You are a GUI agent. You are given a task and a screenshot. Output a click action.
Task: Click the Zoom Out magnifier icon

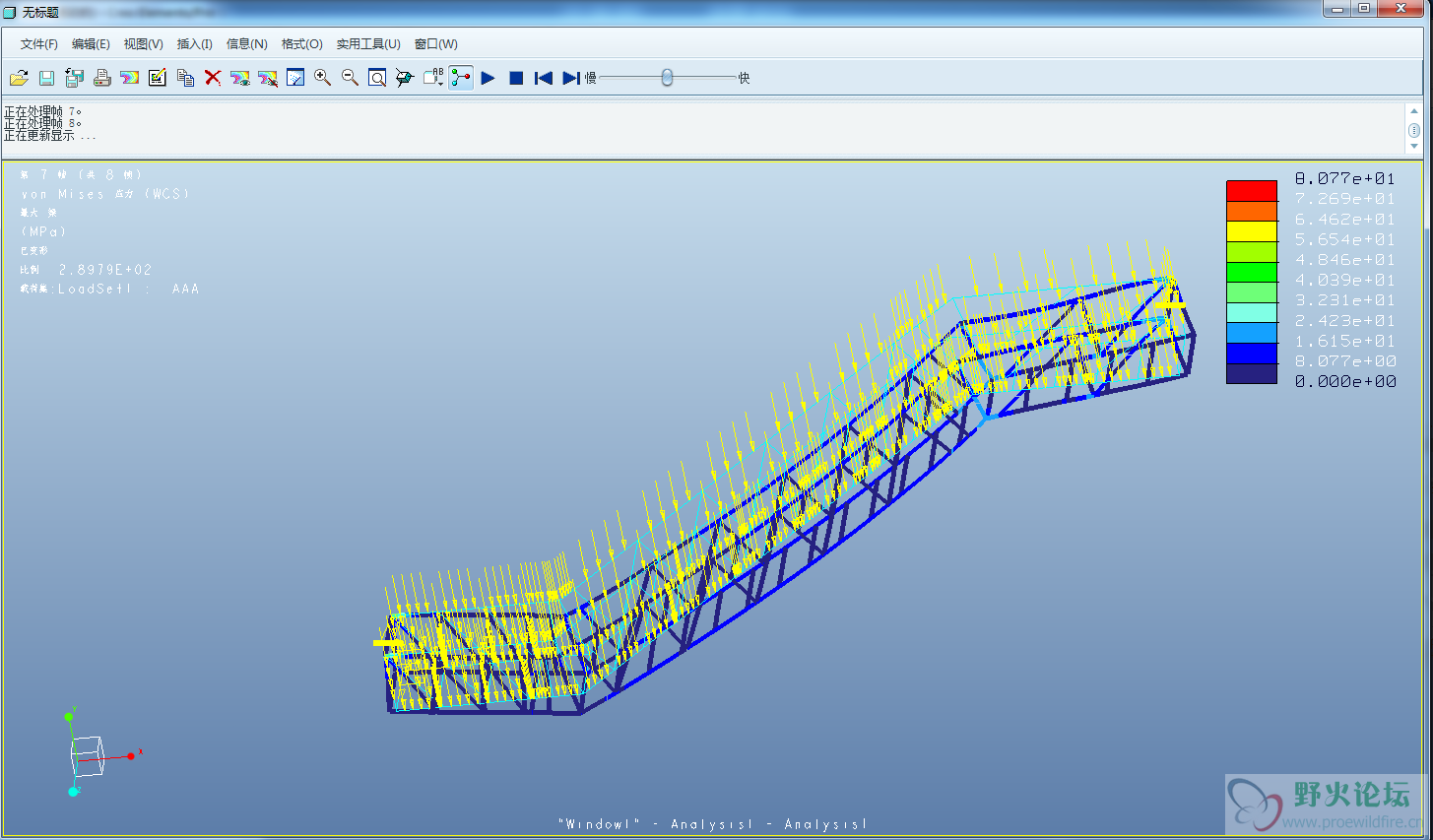(350, 78)
